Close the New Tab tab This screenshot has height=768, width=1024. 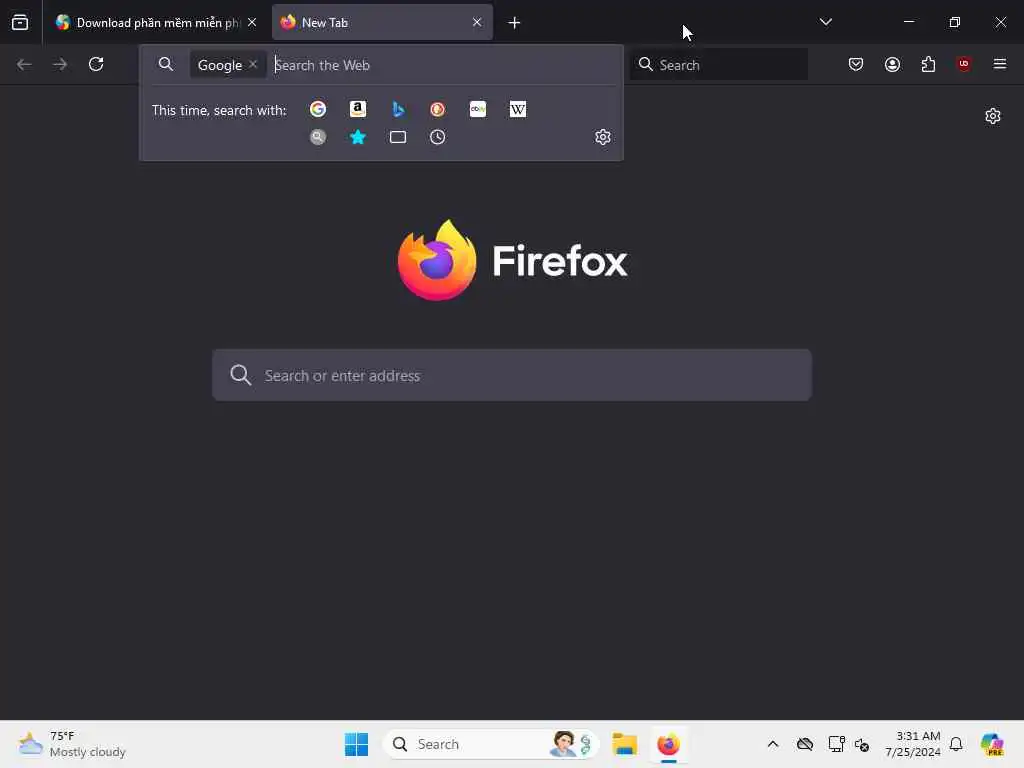(477, 22)
